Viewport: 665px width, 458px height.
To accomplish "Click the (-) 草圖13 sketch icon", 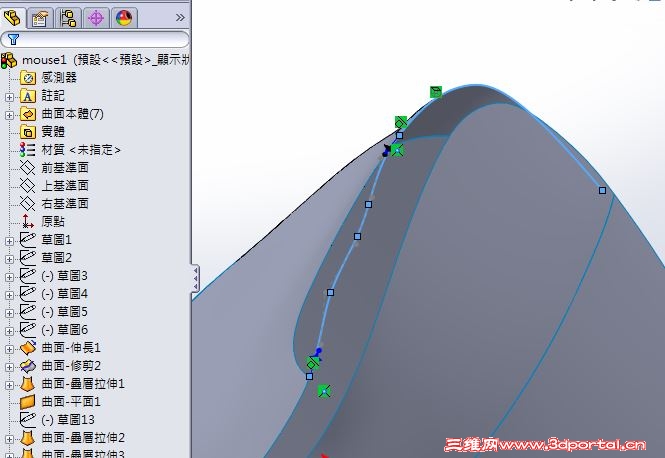I will 28,419.
